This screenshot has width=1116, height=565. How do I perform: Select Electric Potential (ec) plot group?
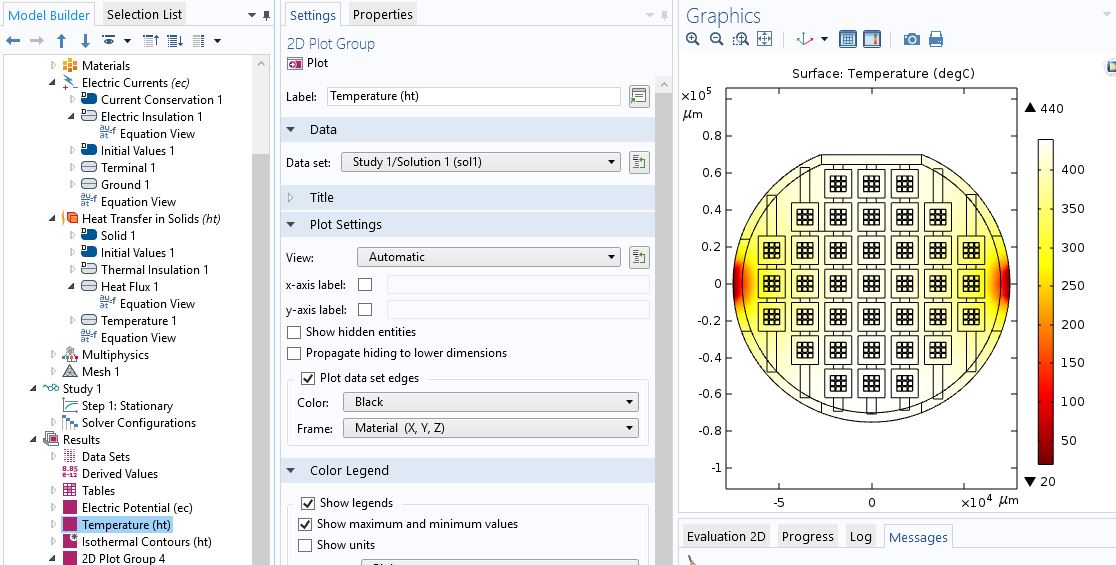point(136,508)
